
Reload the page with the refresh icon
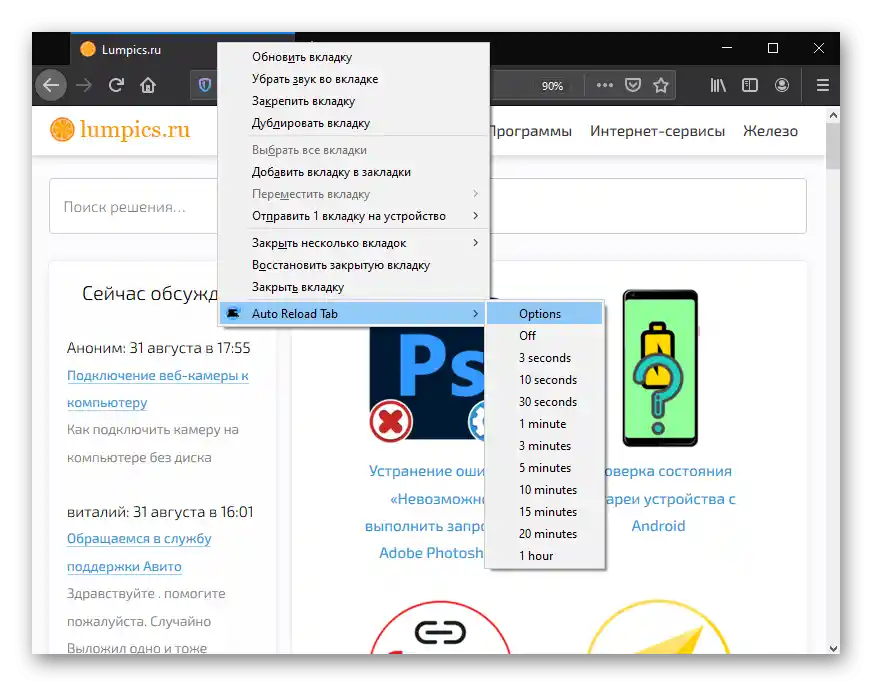click(116, 85)
